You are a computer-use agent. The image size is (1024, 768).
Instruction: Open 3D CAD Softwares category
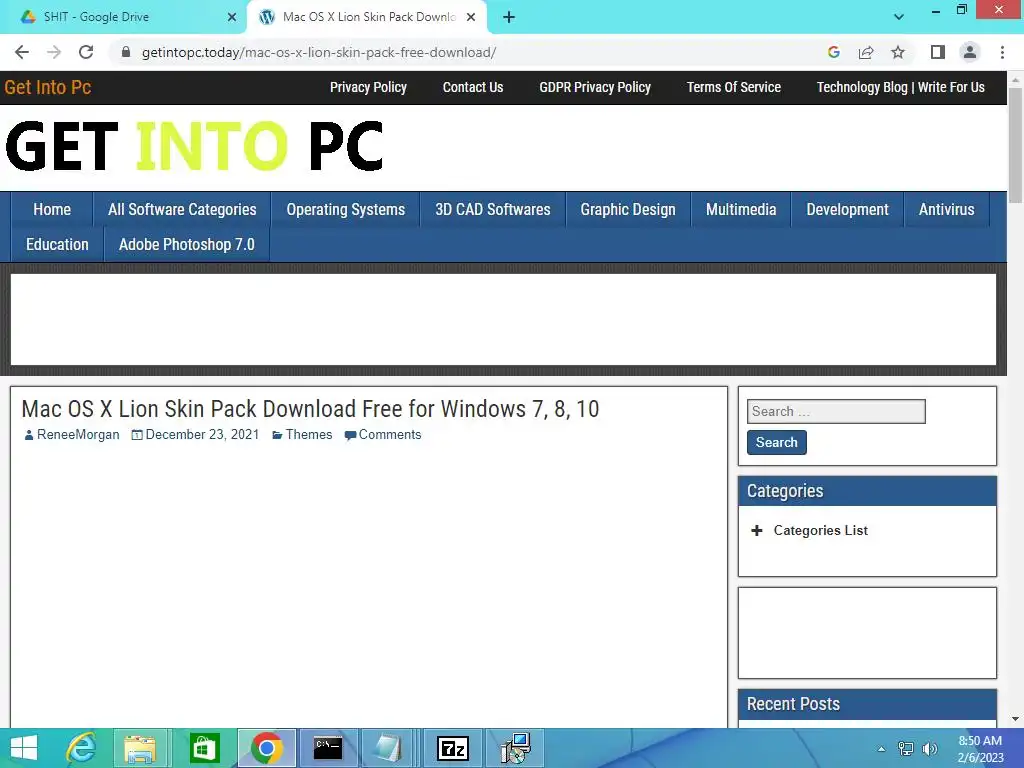pos(493,210)
